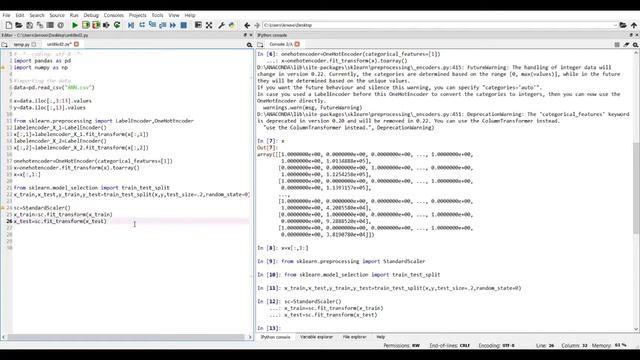This screenshot has width=640, height=360.
Task: Select the IPython console bottom tab
Action: click(276, 337)
